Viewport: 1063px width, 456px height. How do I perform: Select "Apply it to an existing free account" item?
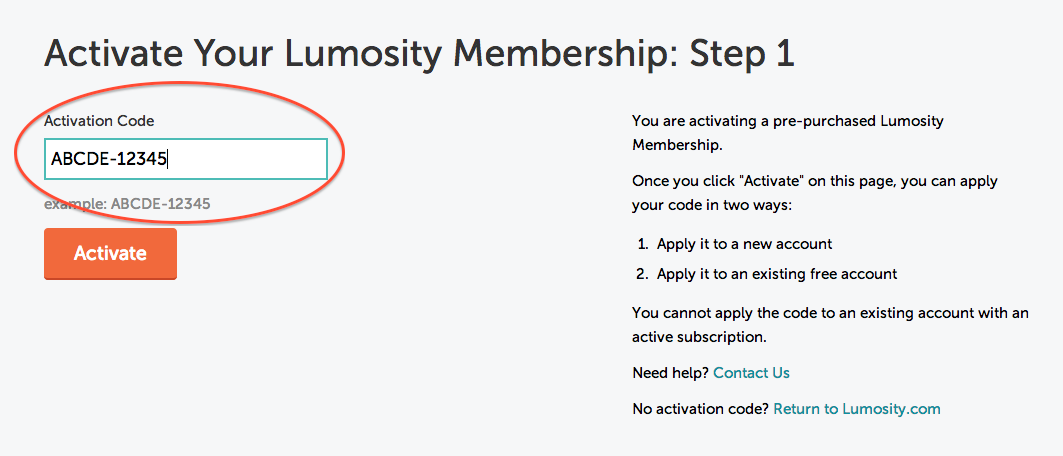tap(777, 274)
